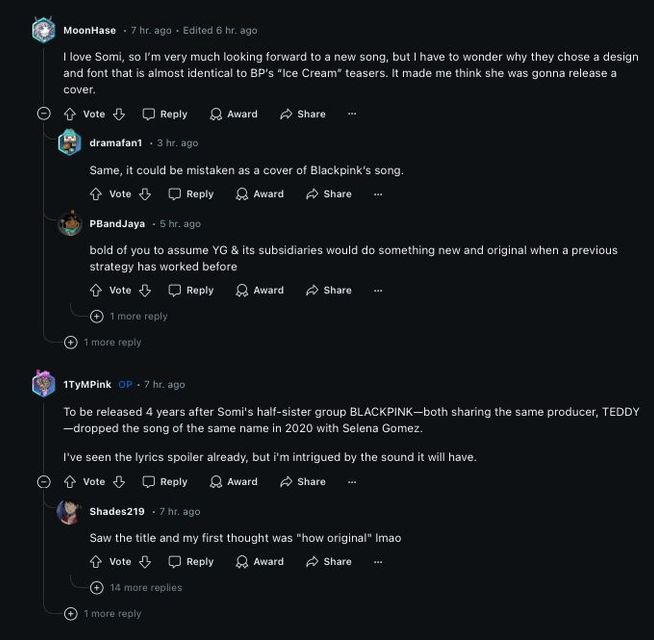Open more options on 1TyMPink's comment
654x640 pixels.
pyautogui.click(x=351, y=481)
